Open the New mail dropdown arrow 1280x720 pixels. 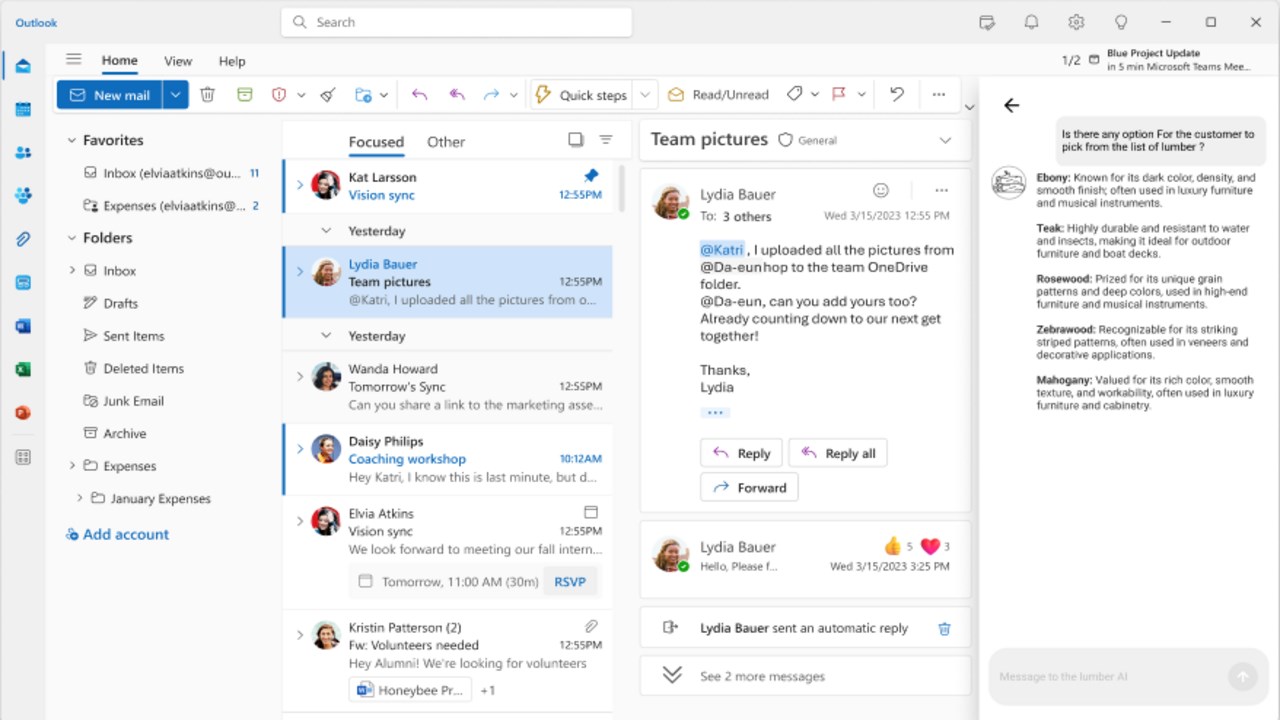pyautogui.click(x=175, y=94)
